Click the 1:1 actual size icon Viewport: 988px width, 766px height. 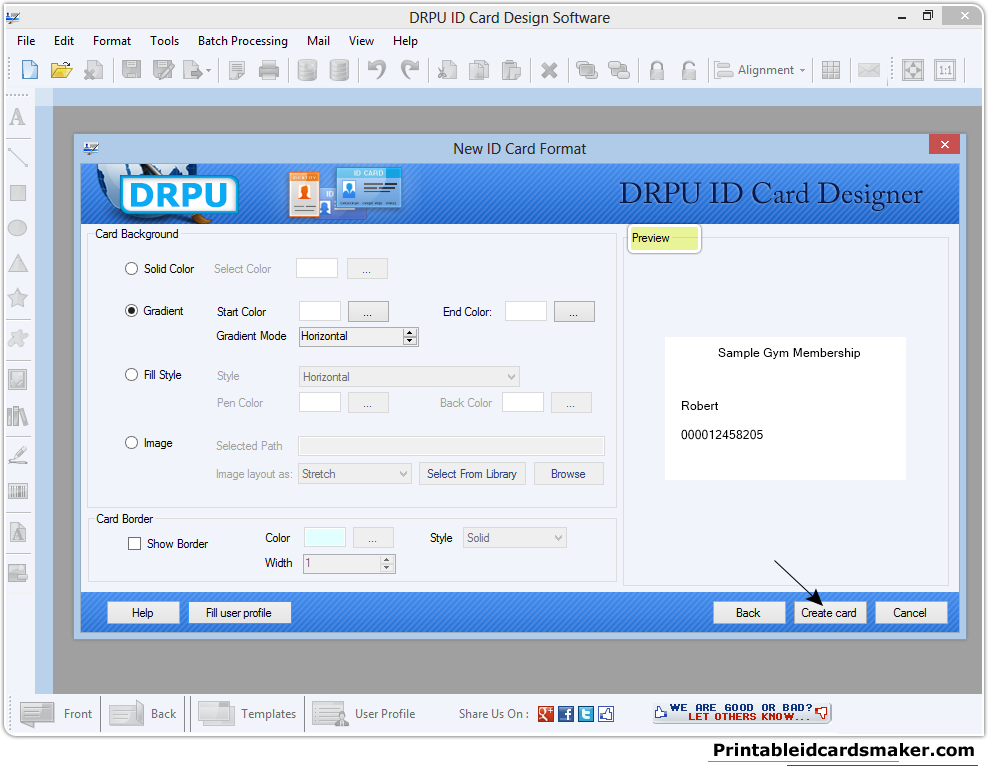point(945,70)
